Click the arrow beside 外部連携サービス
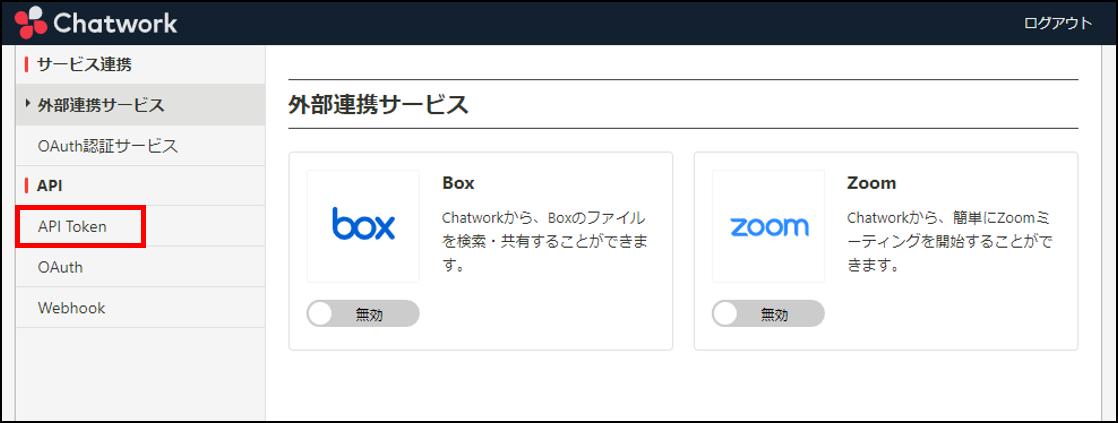1118x423 pixels. (x=28, y=105)
